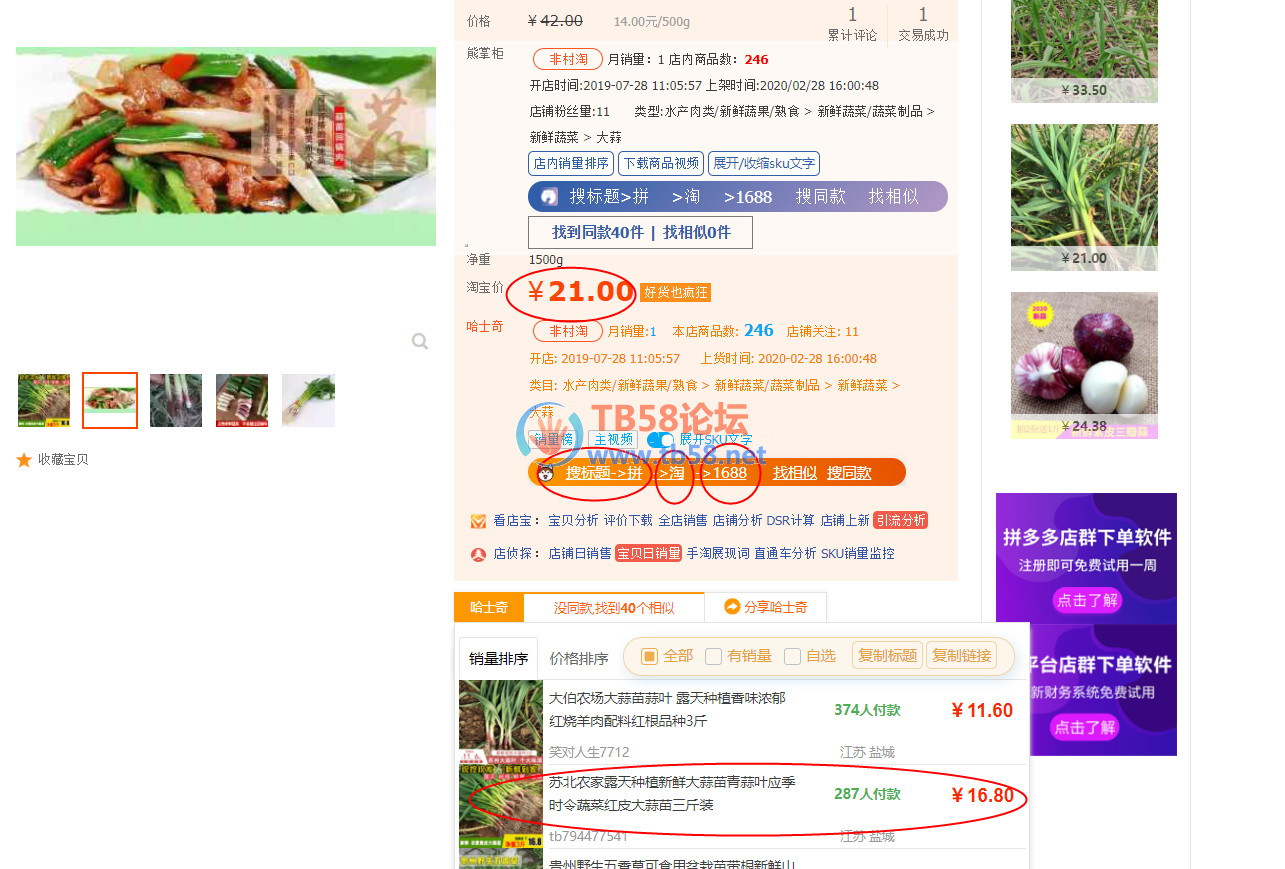Open the 分享哈士奇 tab
Image resolution: width=1285 pixels, height=869 pixels.
click(x=766, y=607)
